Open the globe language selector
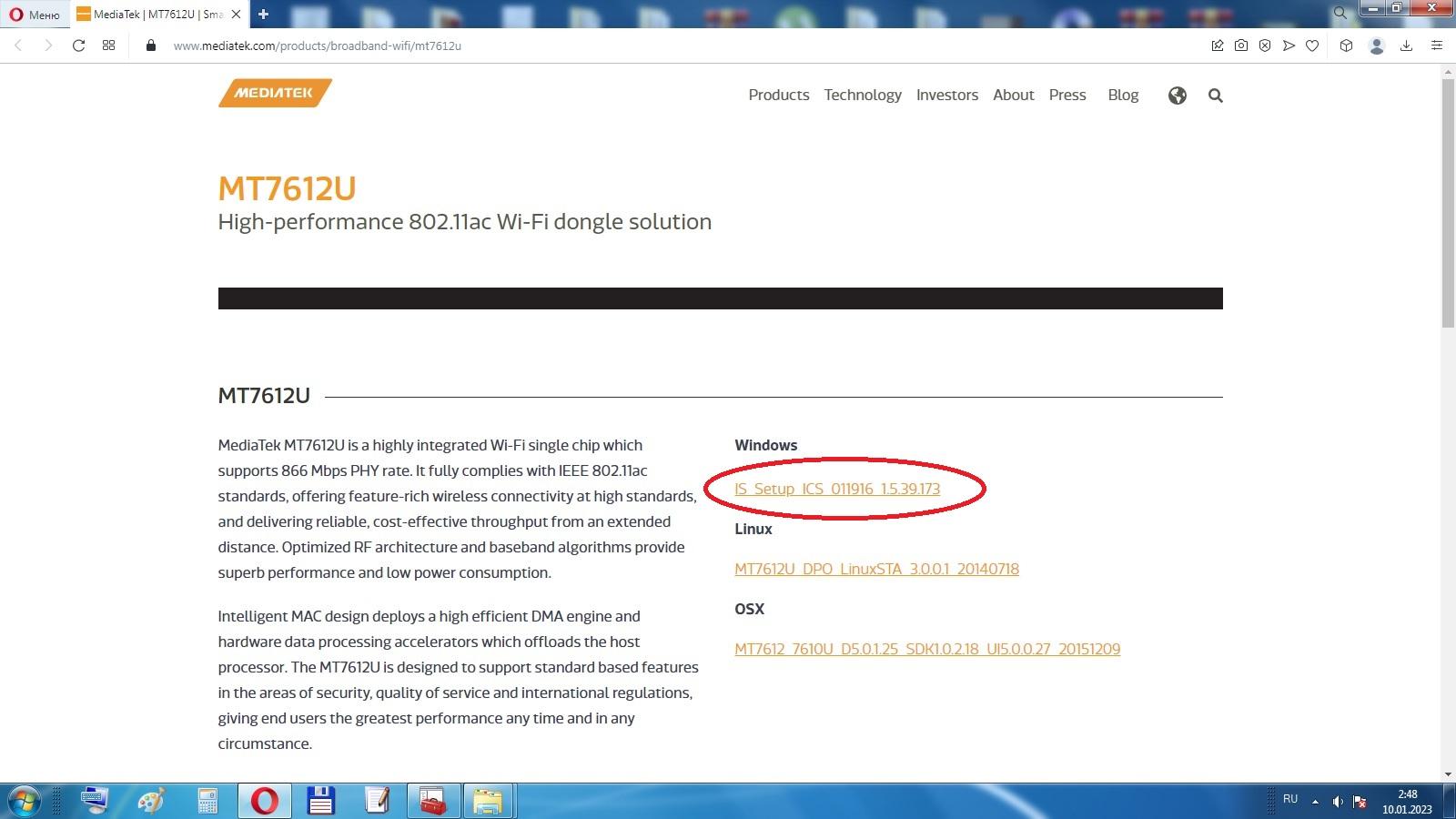Screen dimensions: 1456x819 [1178, 96]
